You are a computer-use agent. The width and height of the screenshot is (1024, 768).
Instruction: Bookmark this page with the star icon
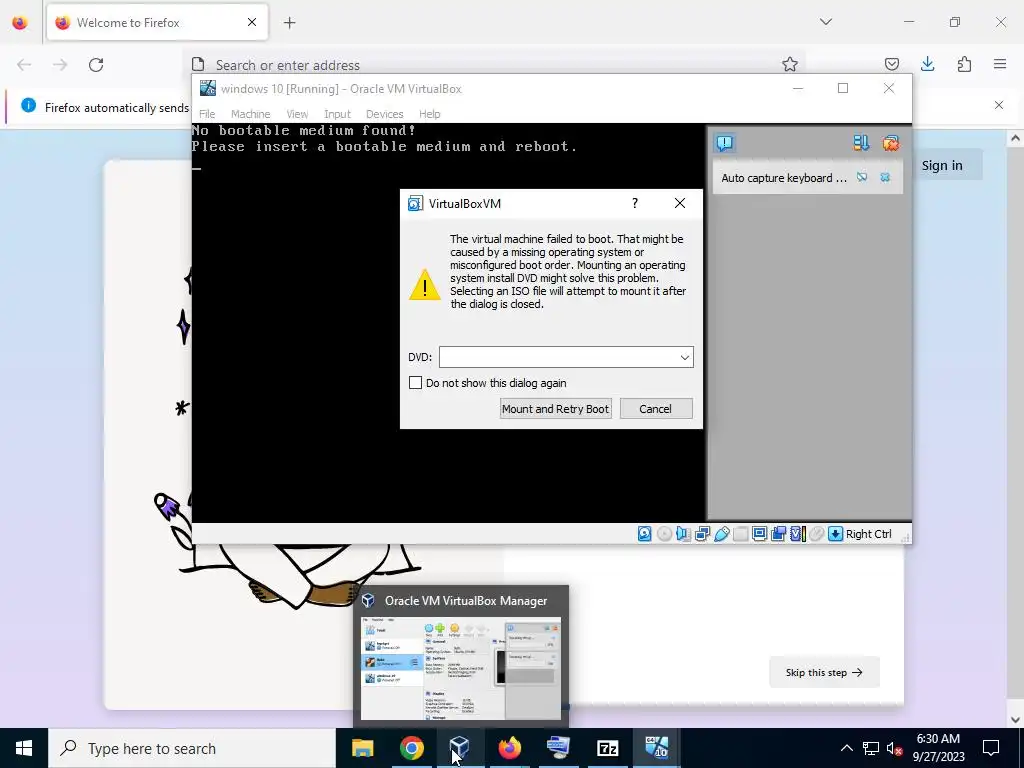point(790,64)
